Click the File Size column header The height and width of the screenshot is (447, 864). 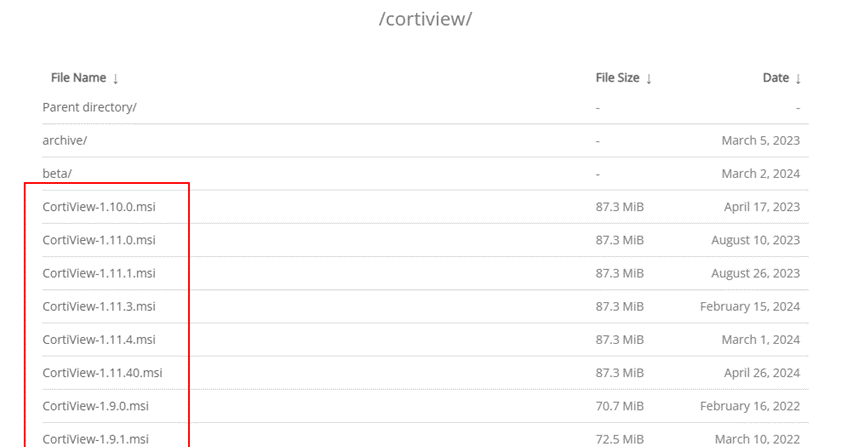pos(617,78)
